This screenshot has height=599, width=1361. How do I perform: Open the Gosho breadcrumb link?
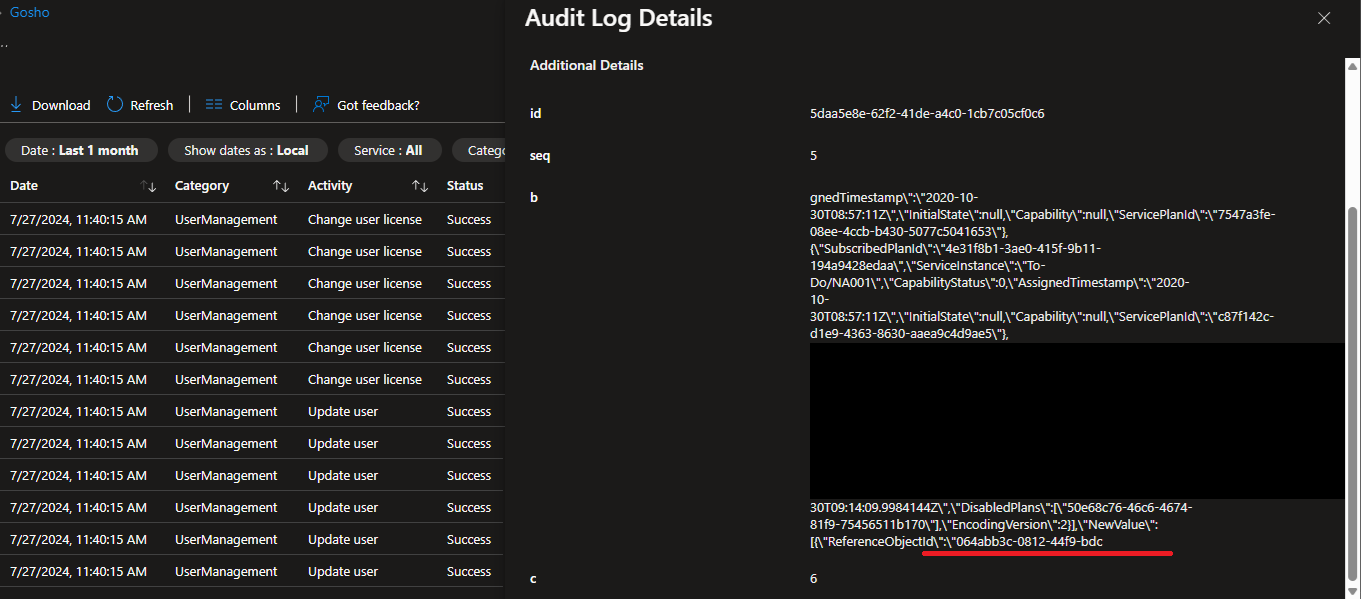(x=29, y=13)
